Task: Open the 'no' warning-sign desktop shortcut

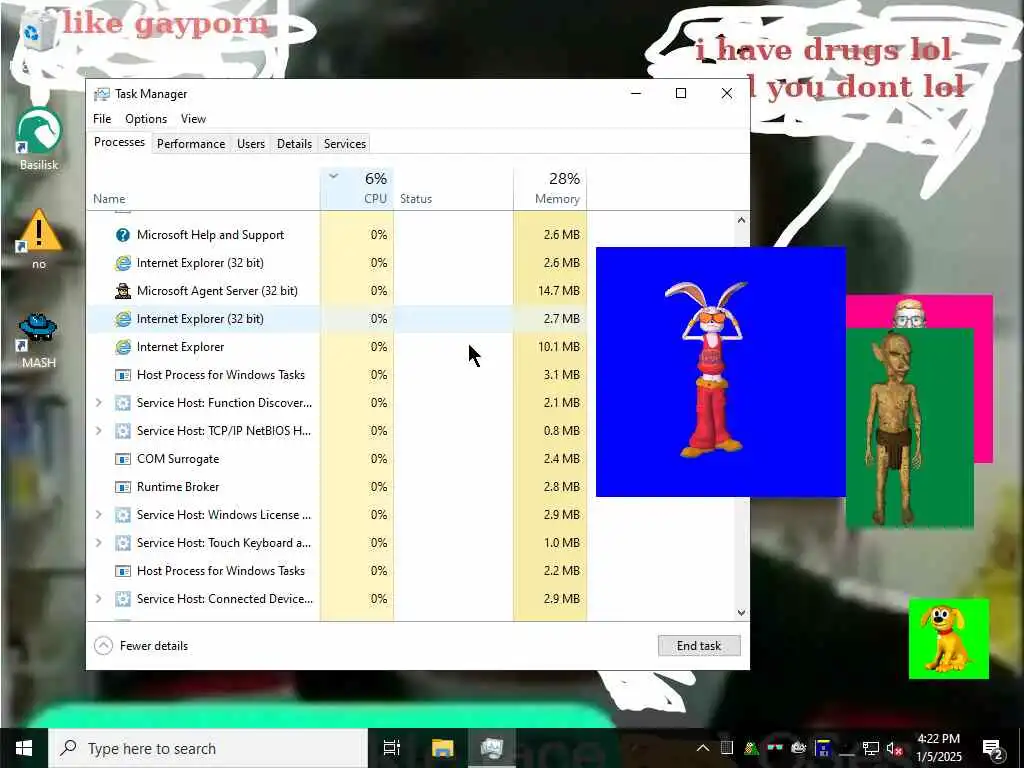Action: 39,238
